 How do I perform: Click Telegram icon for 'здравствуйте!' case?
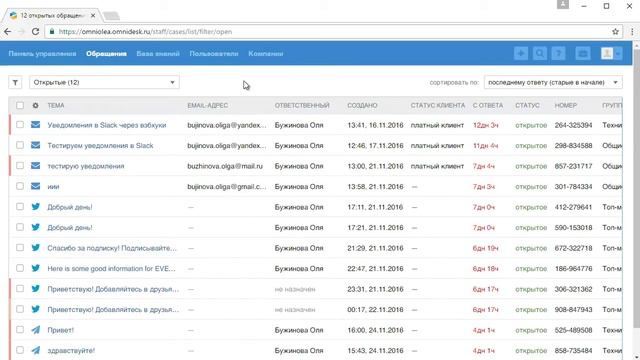click(x=36, y=350)
